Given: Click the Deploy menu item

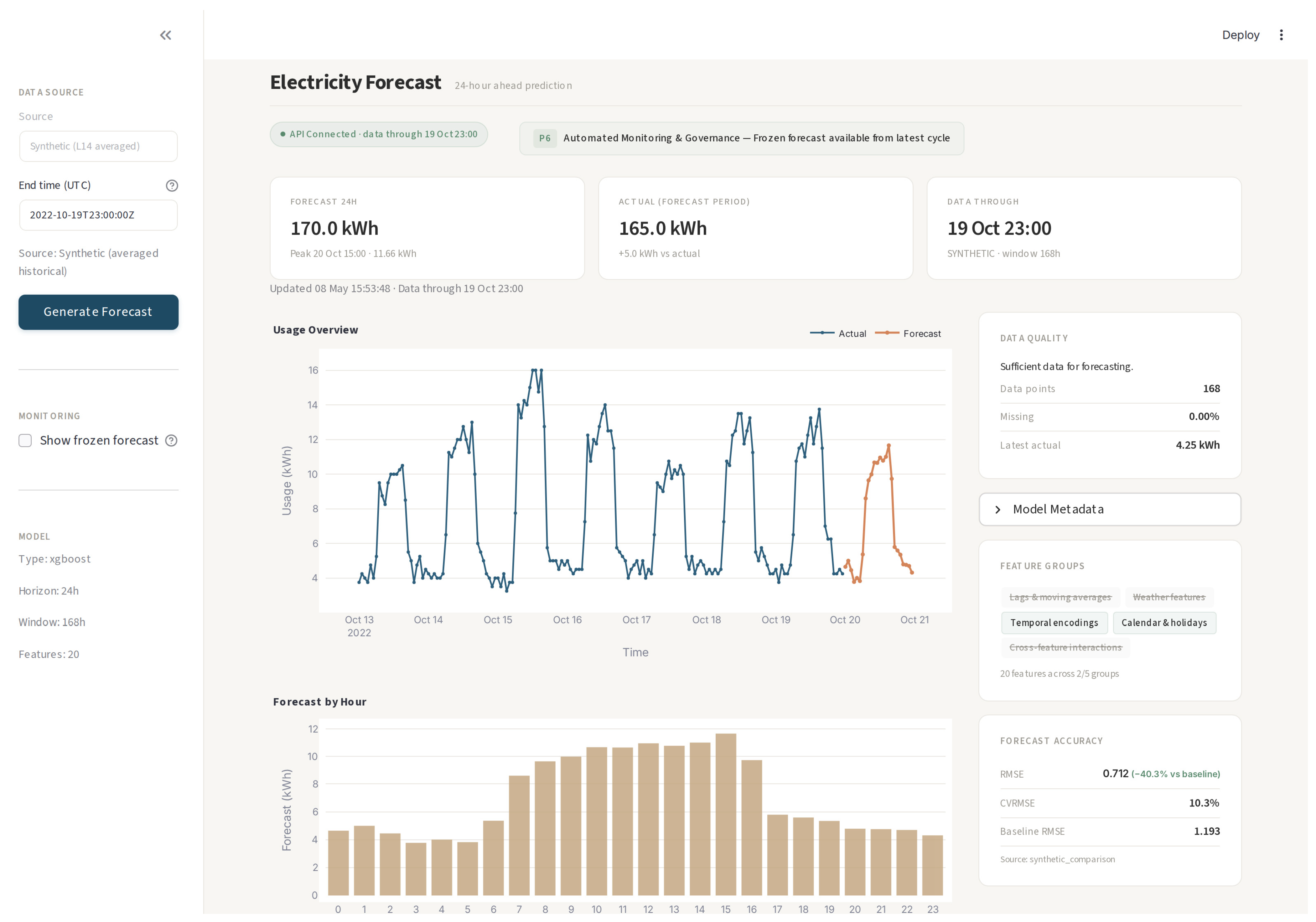Looking at the screenshot, I should tap(1240, 35).
